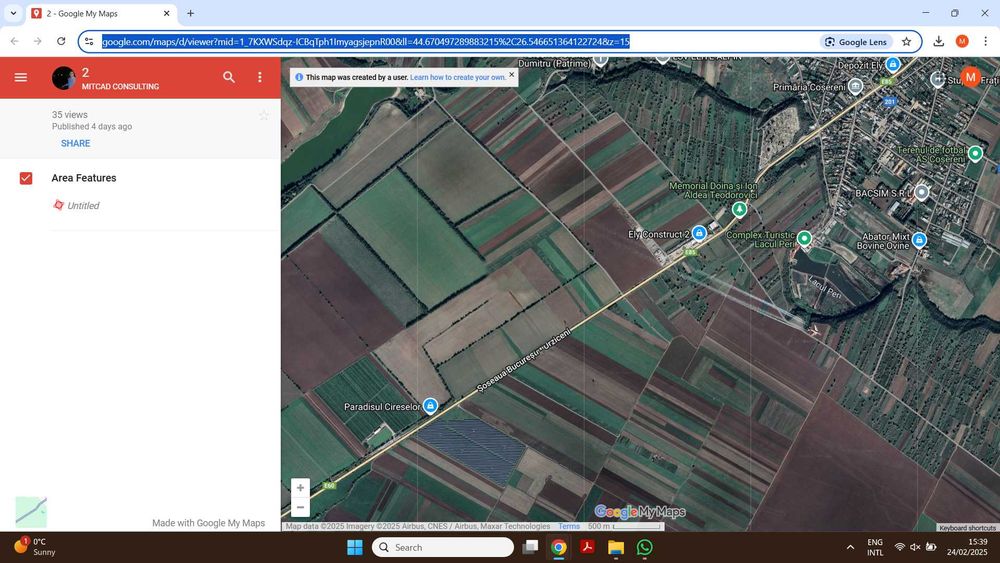Click the browser address bar URL
Image resolution: width=1000 pixels, height=563 pixels.
(365, 41)
